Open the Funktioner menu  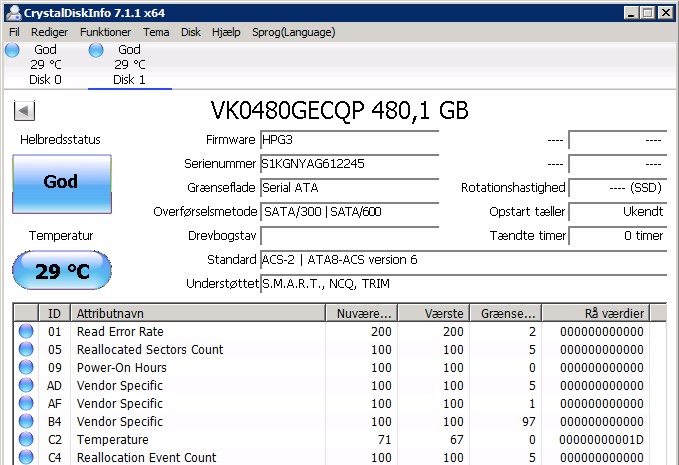tap(105, 32)
